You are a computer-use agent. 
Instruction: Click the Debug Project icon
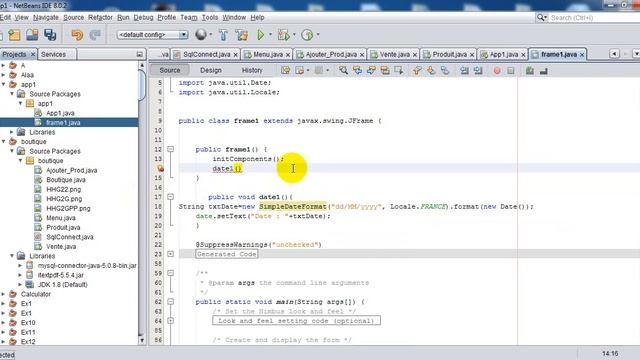[x=283, y=35]
